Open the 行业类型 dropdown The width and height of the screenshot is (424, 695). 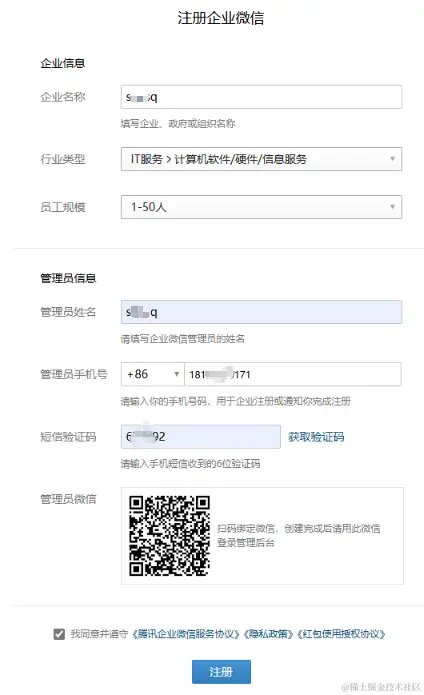coord(261,159)
